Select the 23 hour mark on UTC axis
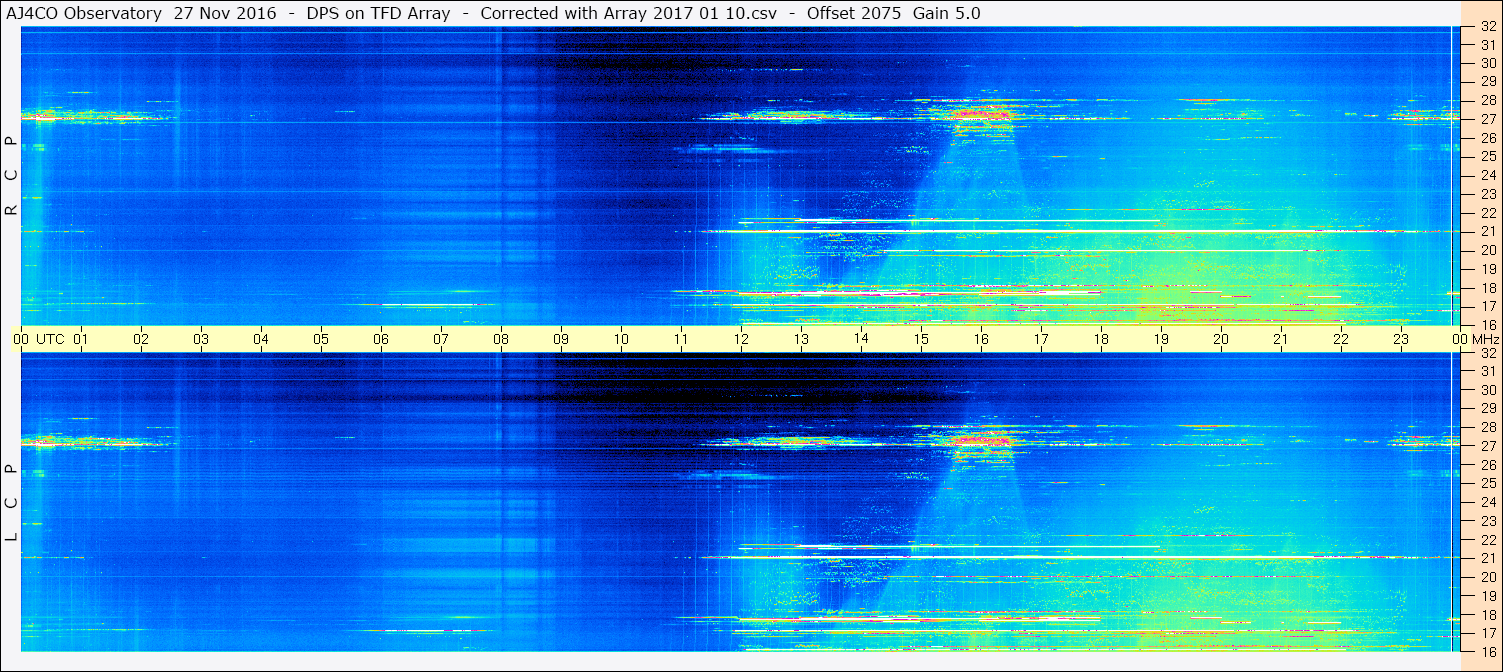The image size is (1503, 672). tap(1401, 339)
